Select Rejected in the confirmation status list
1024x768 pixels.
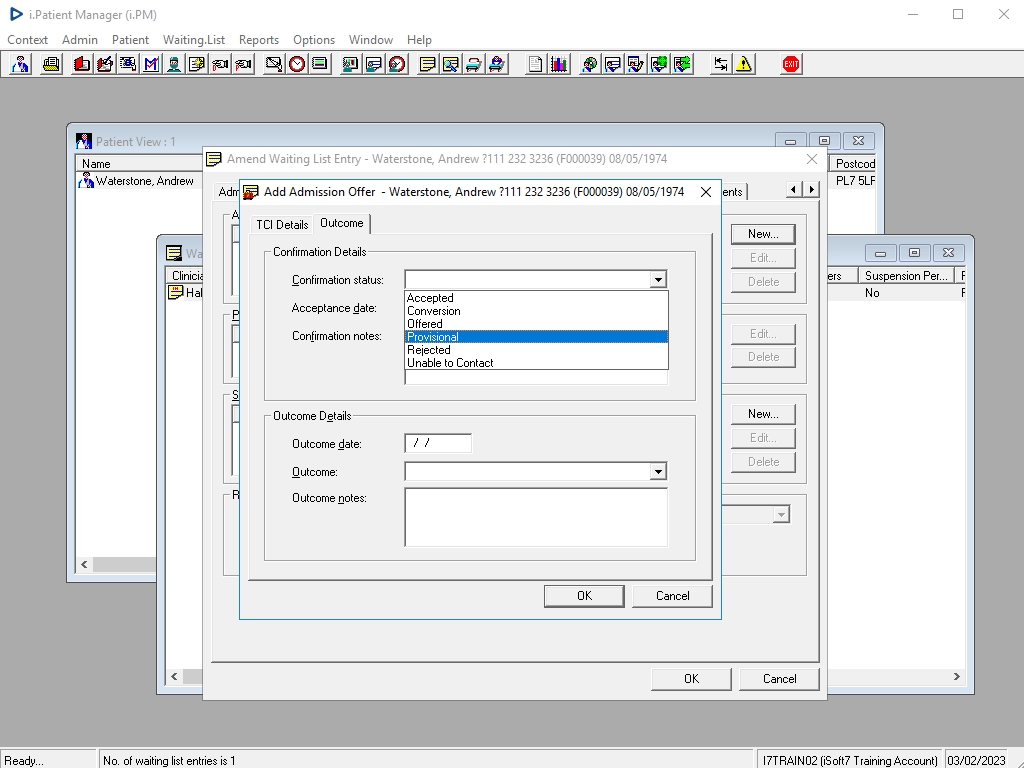point(536,350)
